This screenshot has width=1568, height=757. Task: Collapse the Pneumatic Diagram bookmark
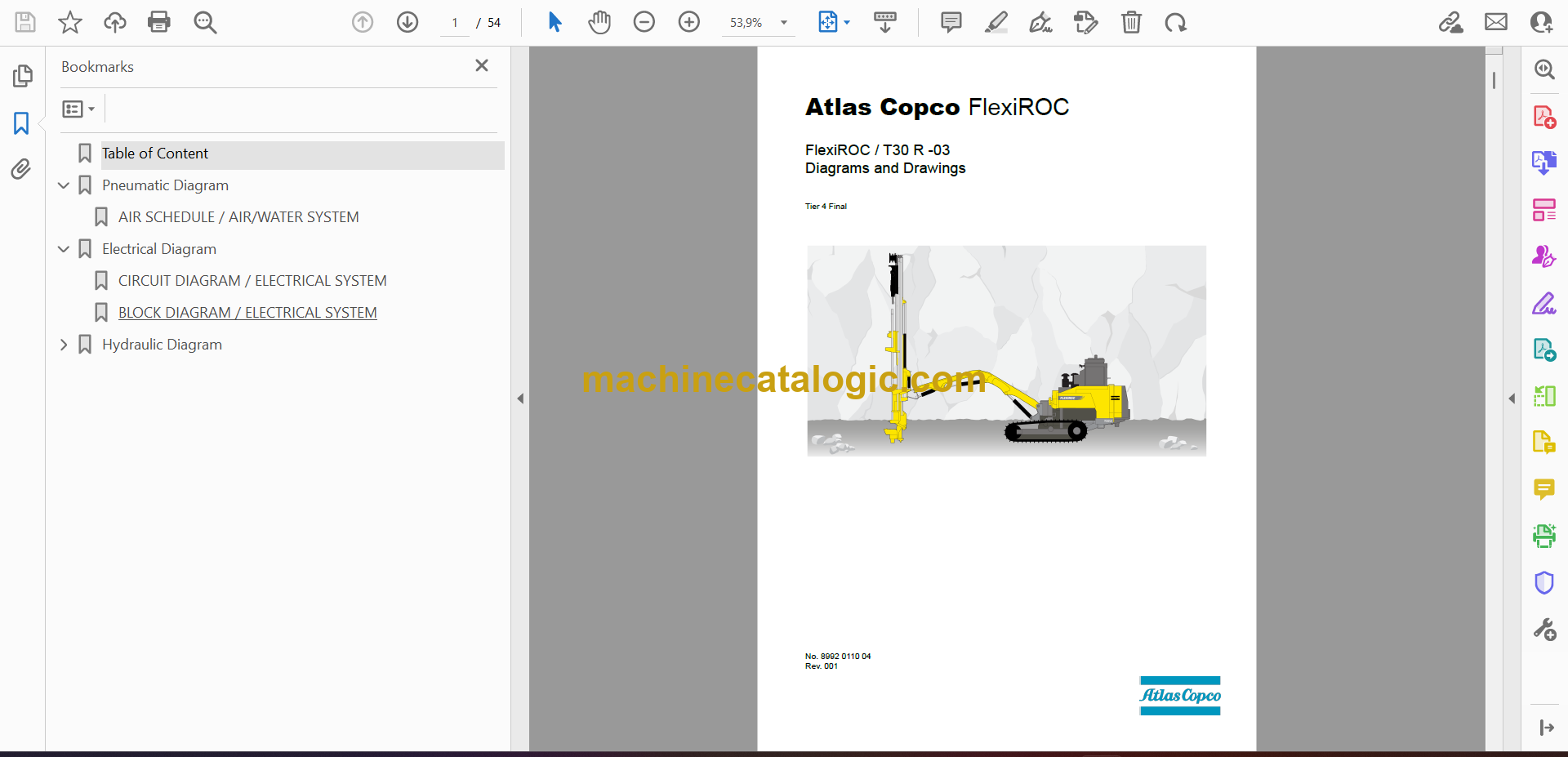[x=64, y=185]
